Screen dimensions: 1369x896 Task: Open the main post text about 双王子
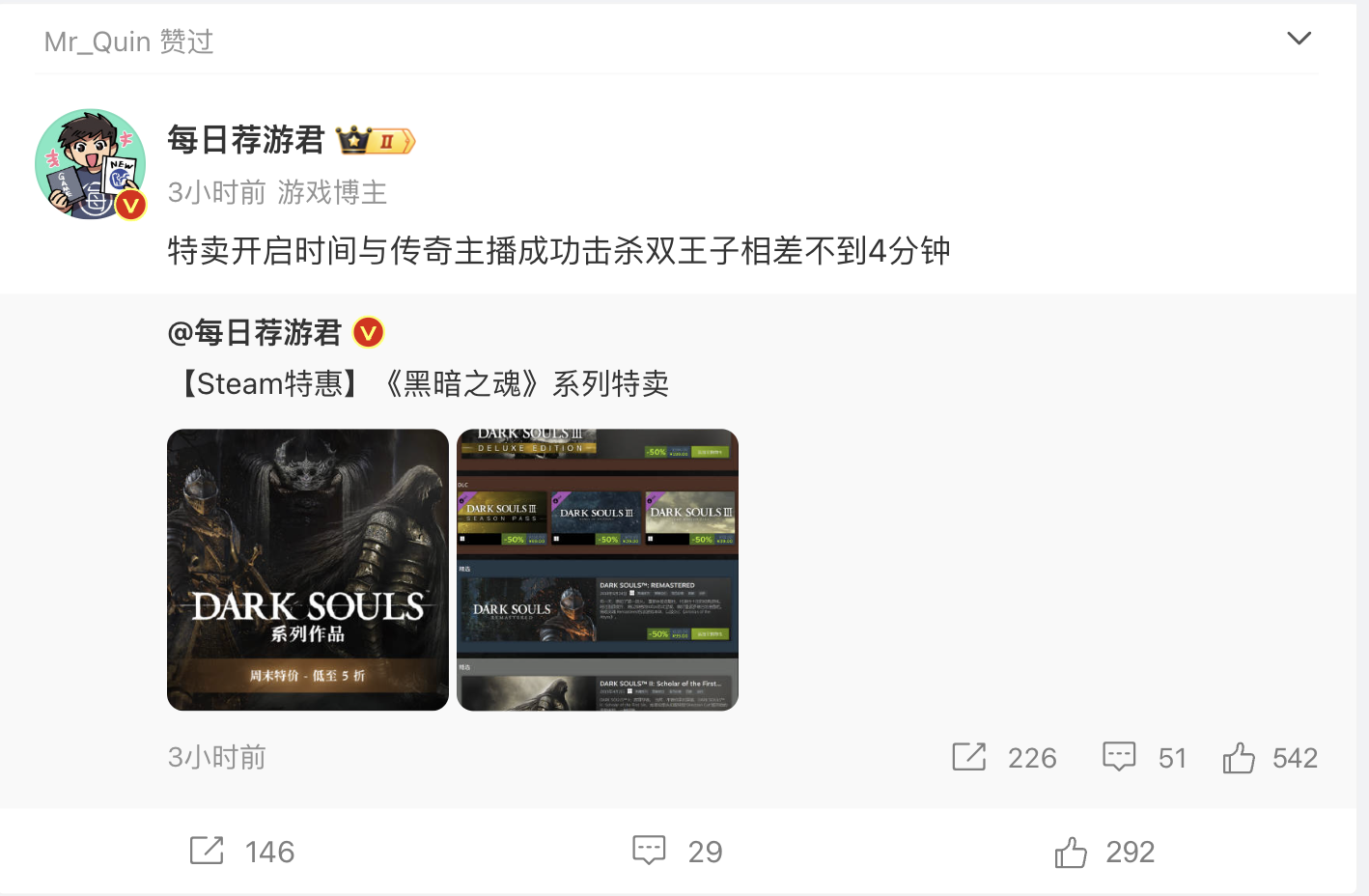(x=559, y=251)
